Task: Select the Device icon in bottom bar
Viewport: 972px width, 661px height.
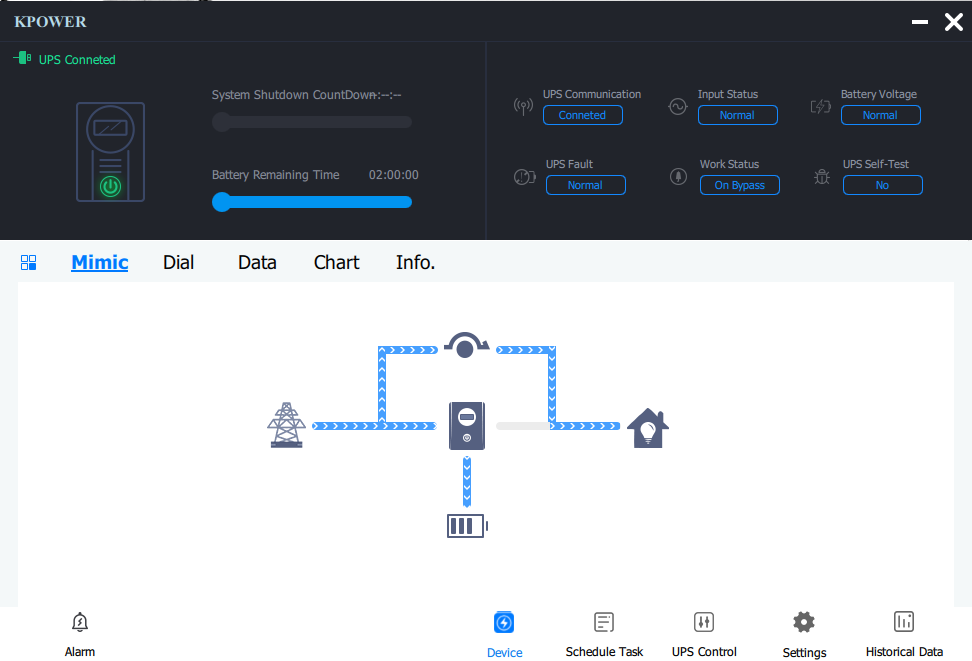Action: [504, 623]
